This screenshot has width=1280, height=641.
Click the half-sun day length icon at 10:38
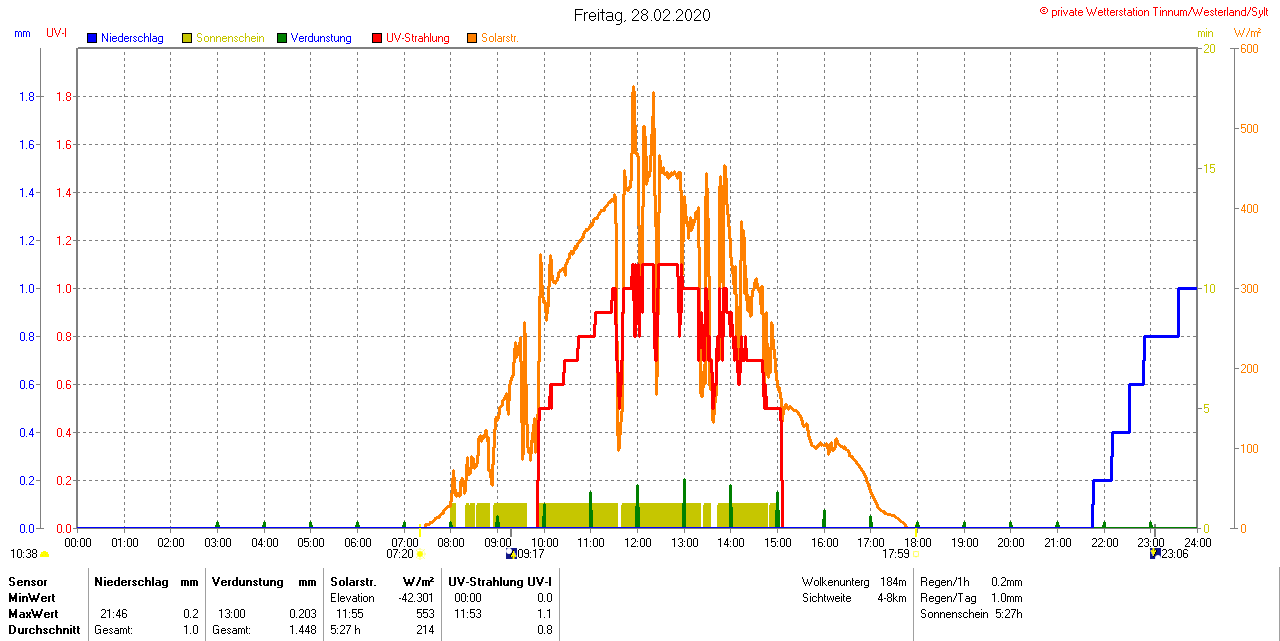44,554
